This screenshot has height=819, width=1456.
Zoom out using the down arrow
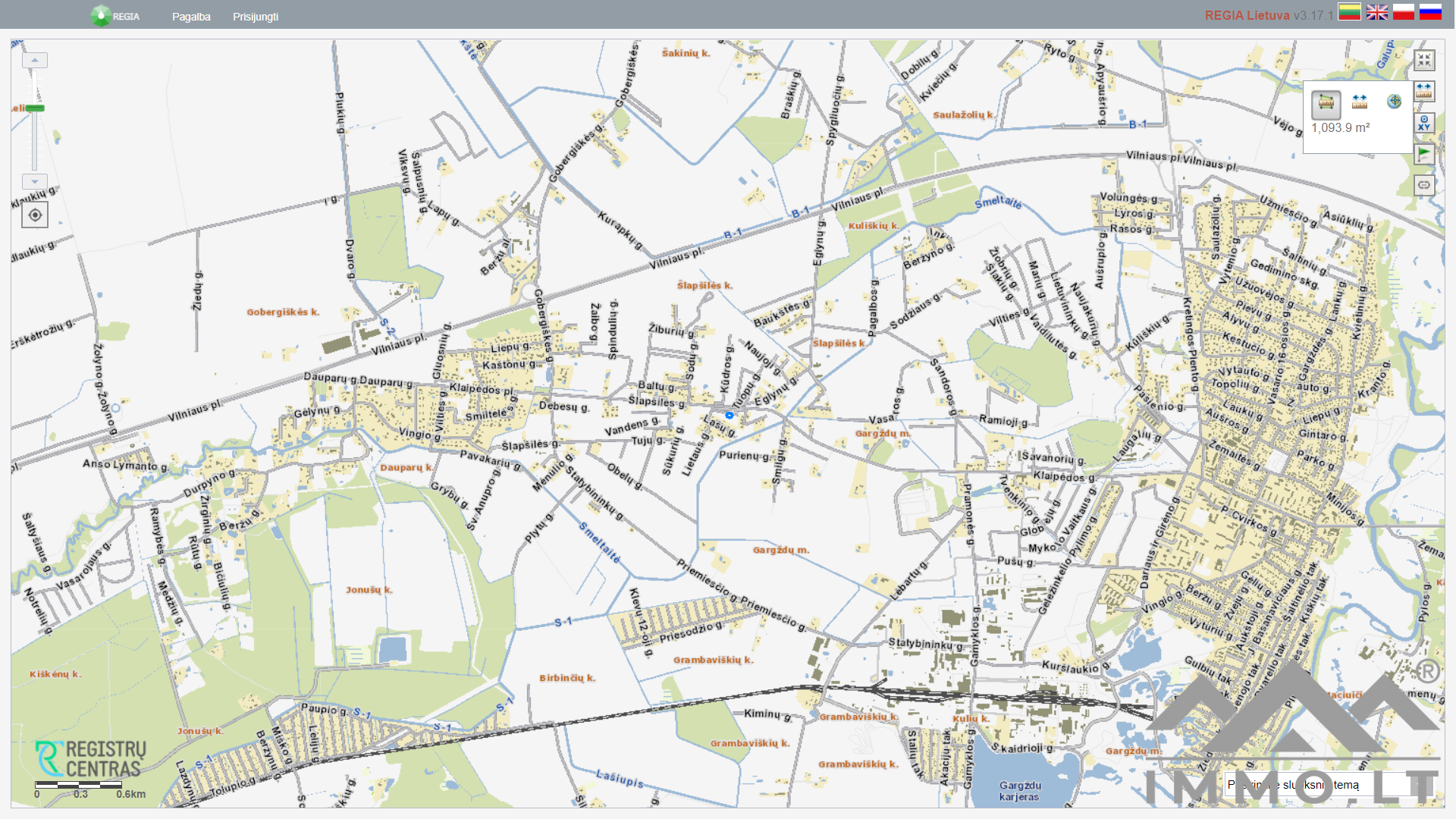pyautogui.click(x=35, y=182)
